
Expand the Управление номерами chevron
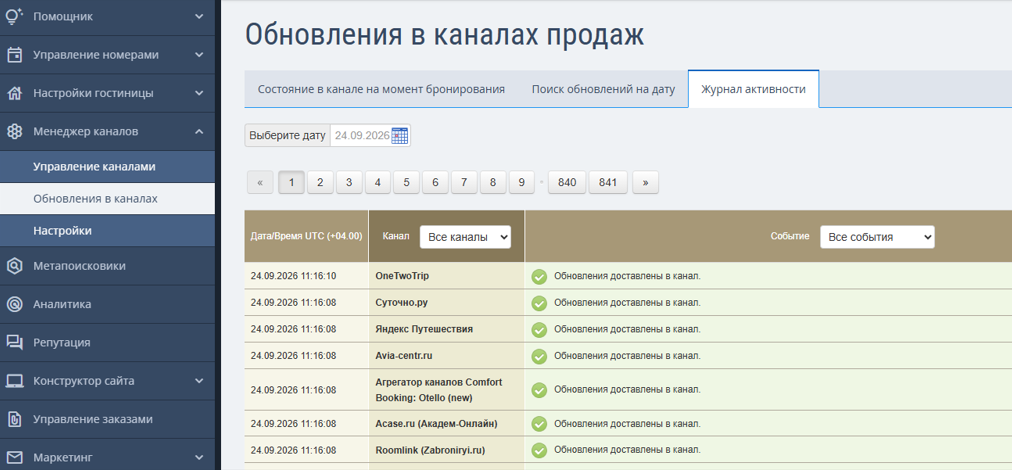[199, 55]
